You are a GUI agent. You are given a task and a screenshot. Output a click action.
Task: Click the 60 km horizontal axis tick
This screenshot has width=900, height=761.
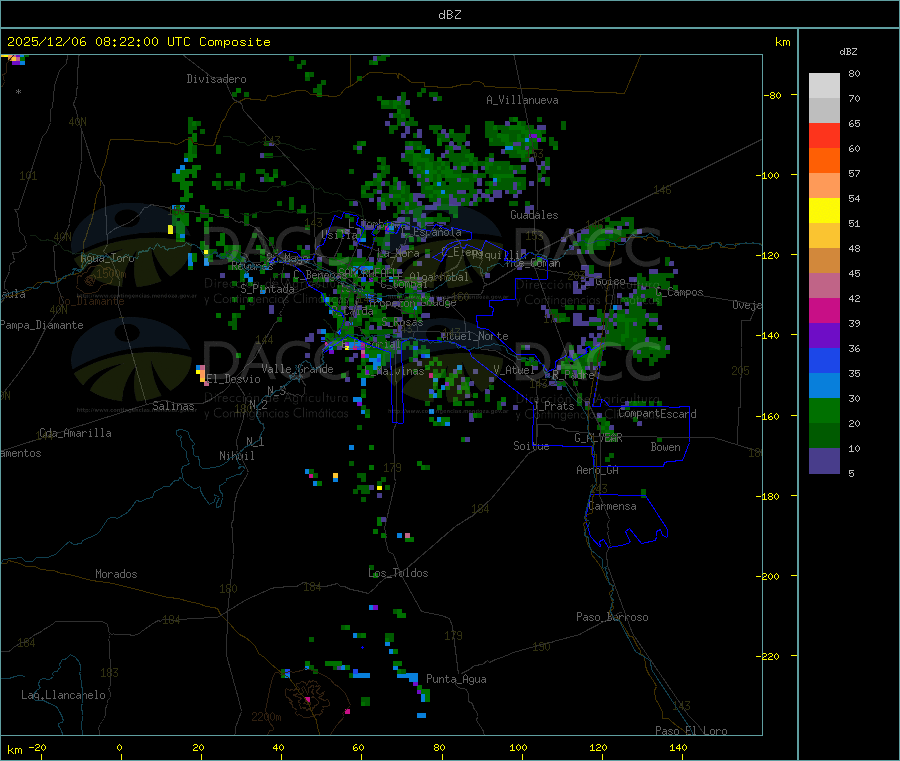(358, 748)
